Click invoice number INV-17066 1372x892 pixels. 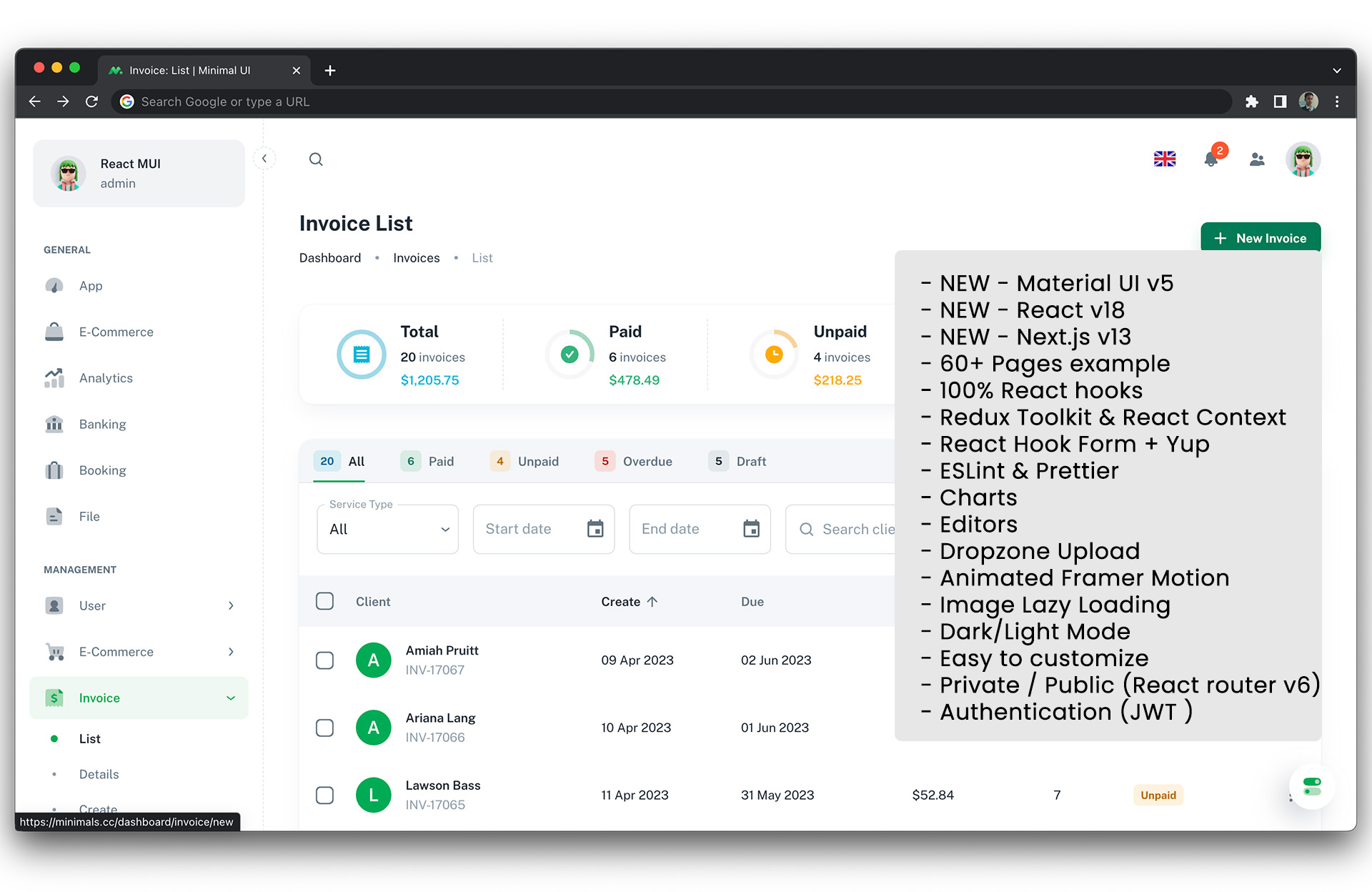[435, 738]
